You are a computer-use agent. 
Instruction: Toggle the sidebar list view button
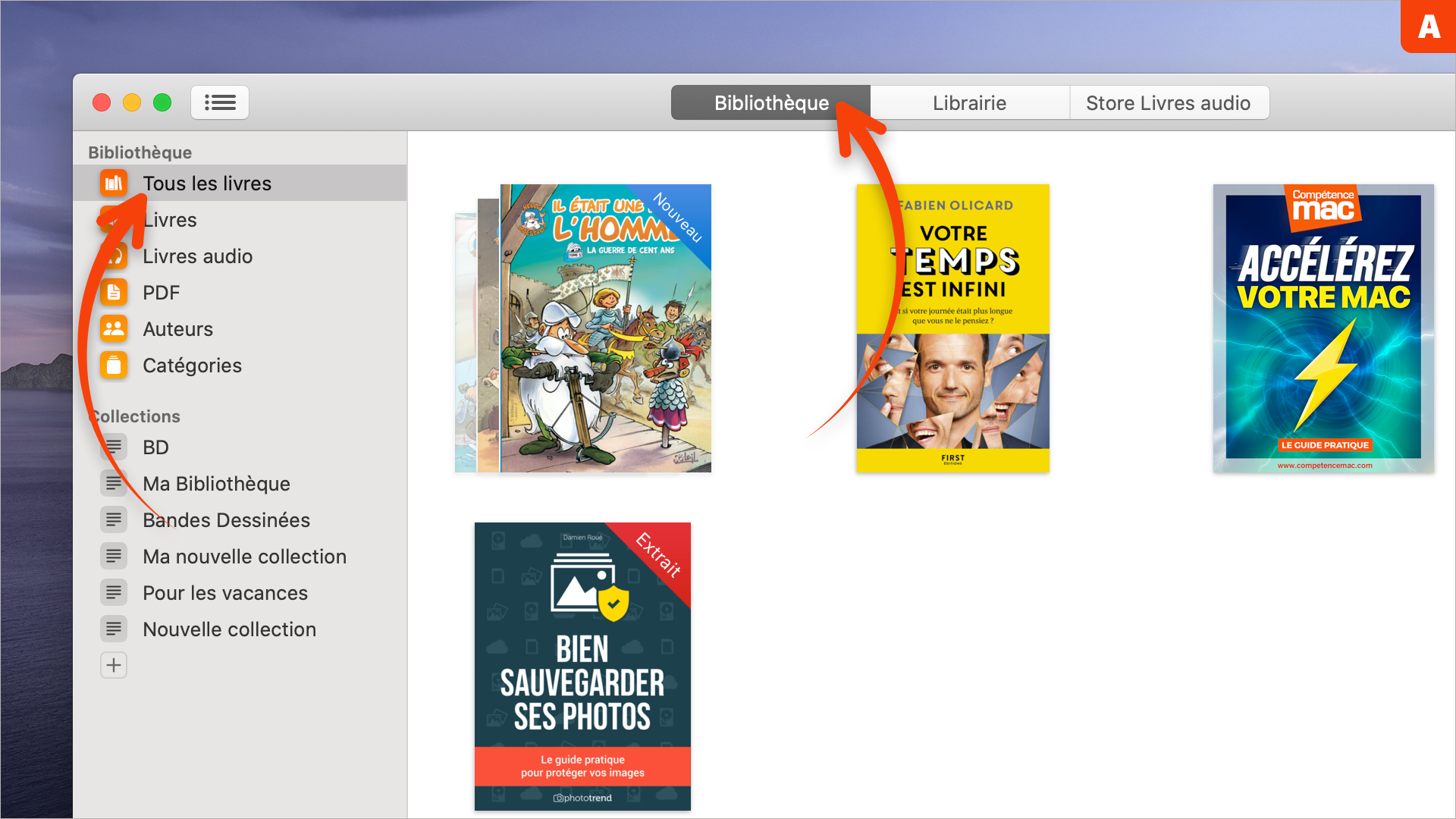tap(220, 102)
